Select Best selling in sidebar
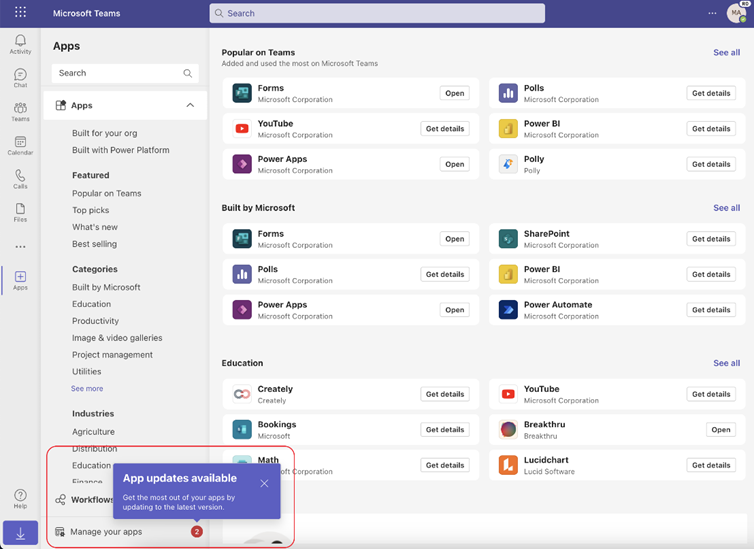The image size is (754, 549). tap(94, 244)
